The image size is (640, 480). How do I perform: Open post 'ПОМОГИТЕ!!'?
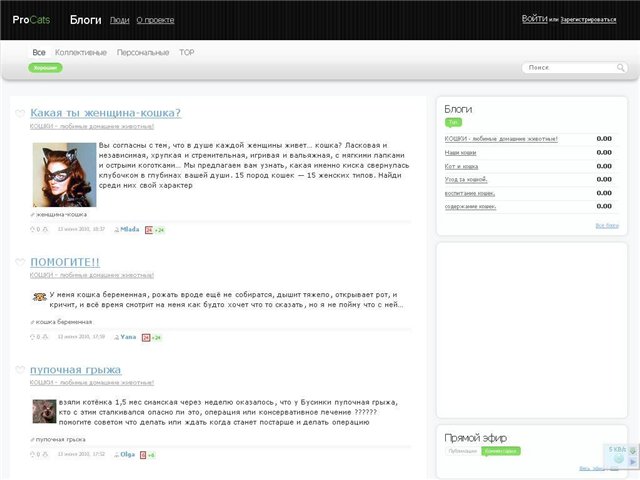65,262
